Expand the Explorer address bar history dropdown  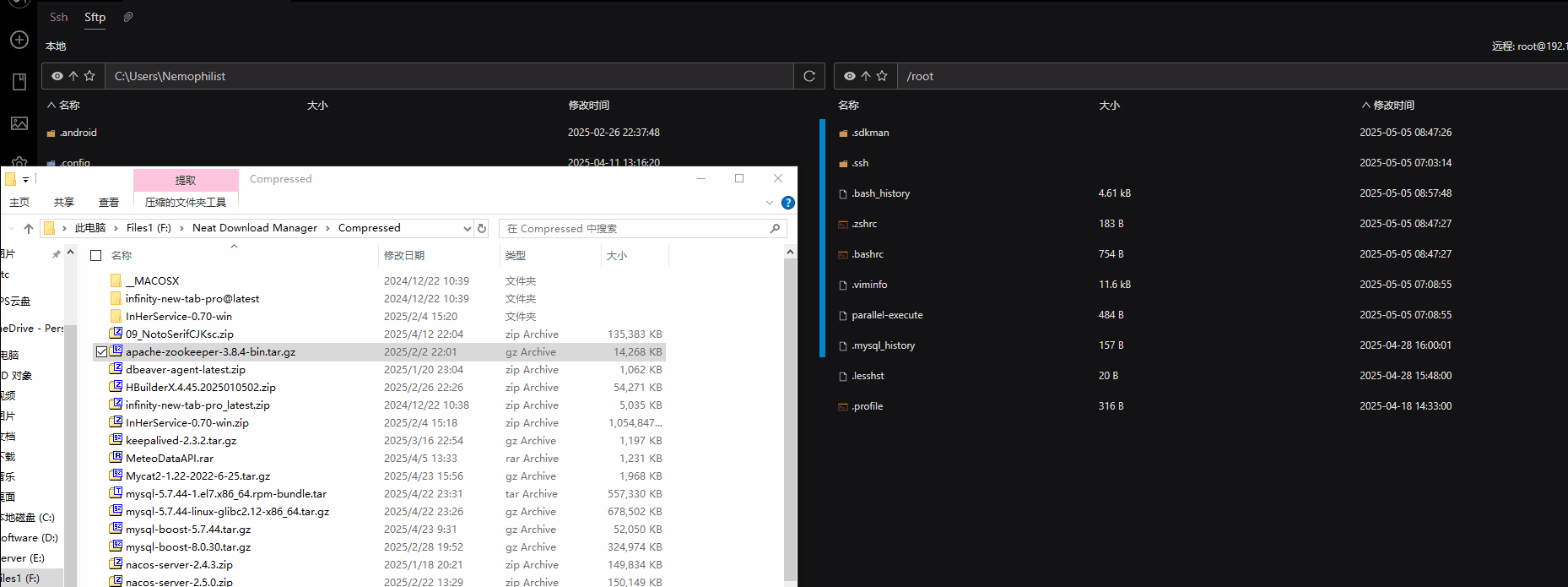[467, 228]
